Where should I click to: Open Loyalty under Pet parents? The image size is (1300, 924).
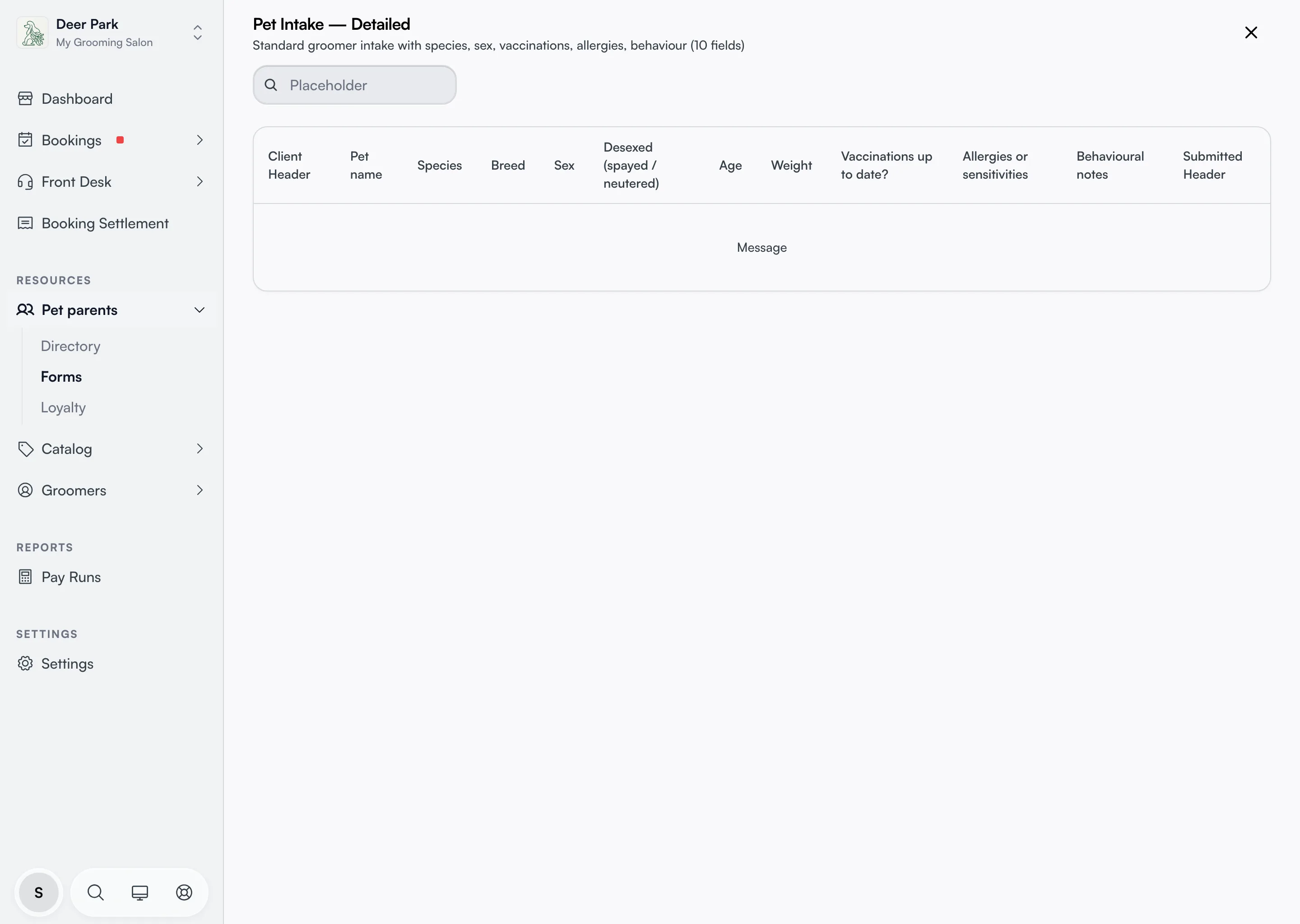[63, 407]
